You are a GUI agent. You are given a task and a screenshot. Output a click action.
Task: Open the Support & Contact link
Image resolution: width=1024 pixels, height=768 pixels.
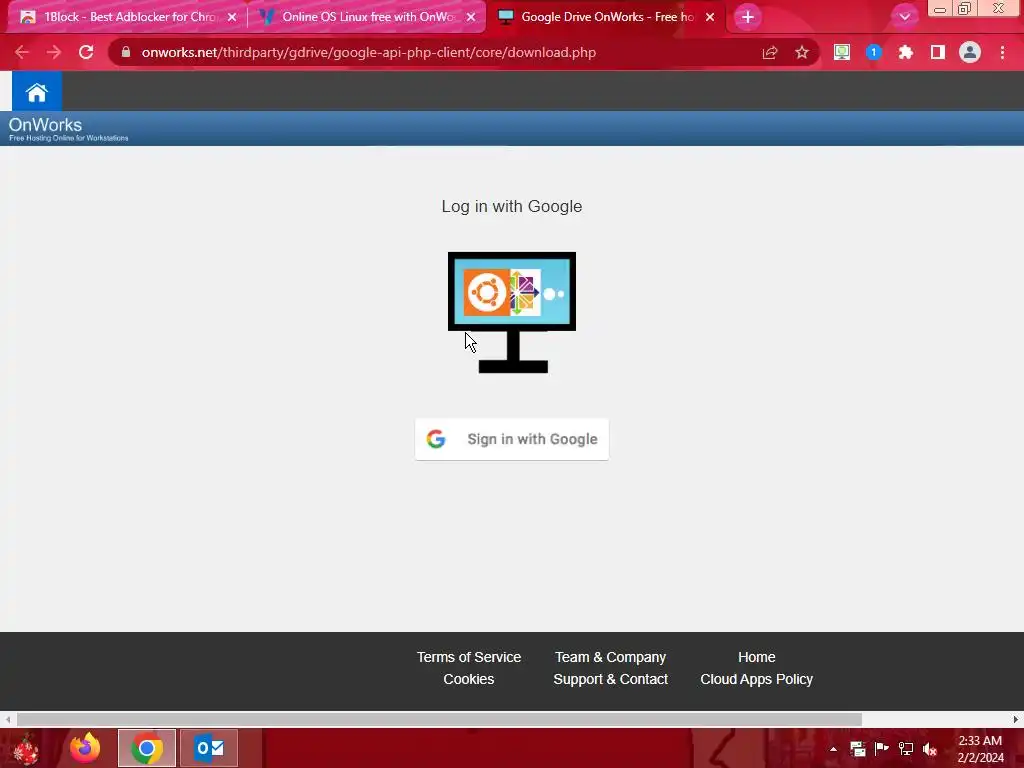pos(610,679)
